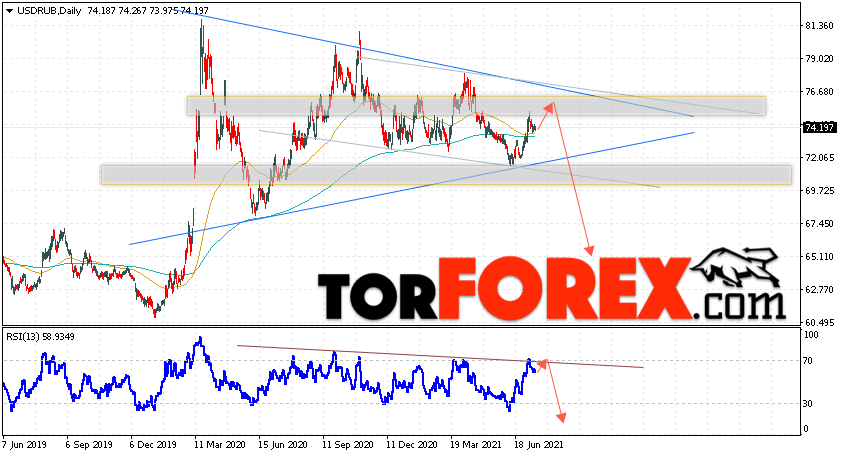Screen dimensions: 841x456
Task: Select the 69.725 price axis label
Action: [819, 190]
